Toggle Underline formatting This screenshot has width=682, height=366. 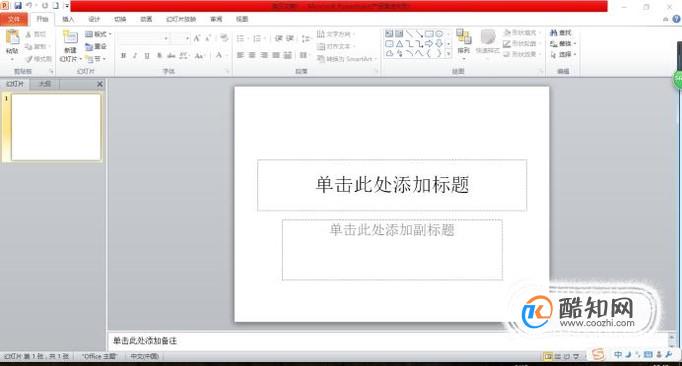pyautogui.click(x=147, y=55)
